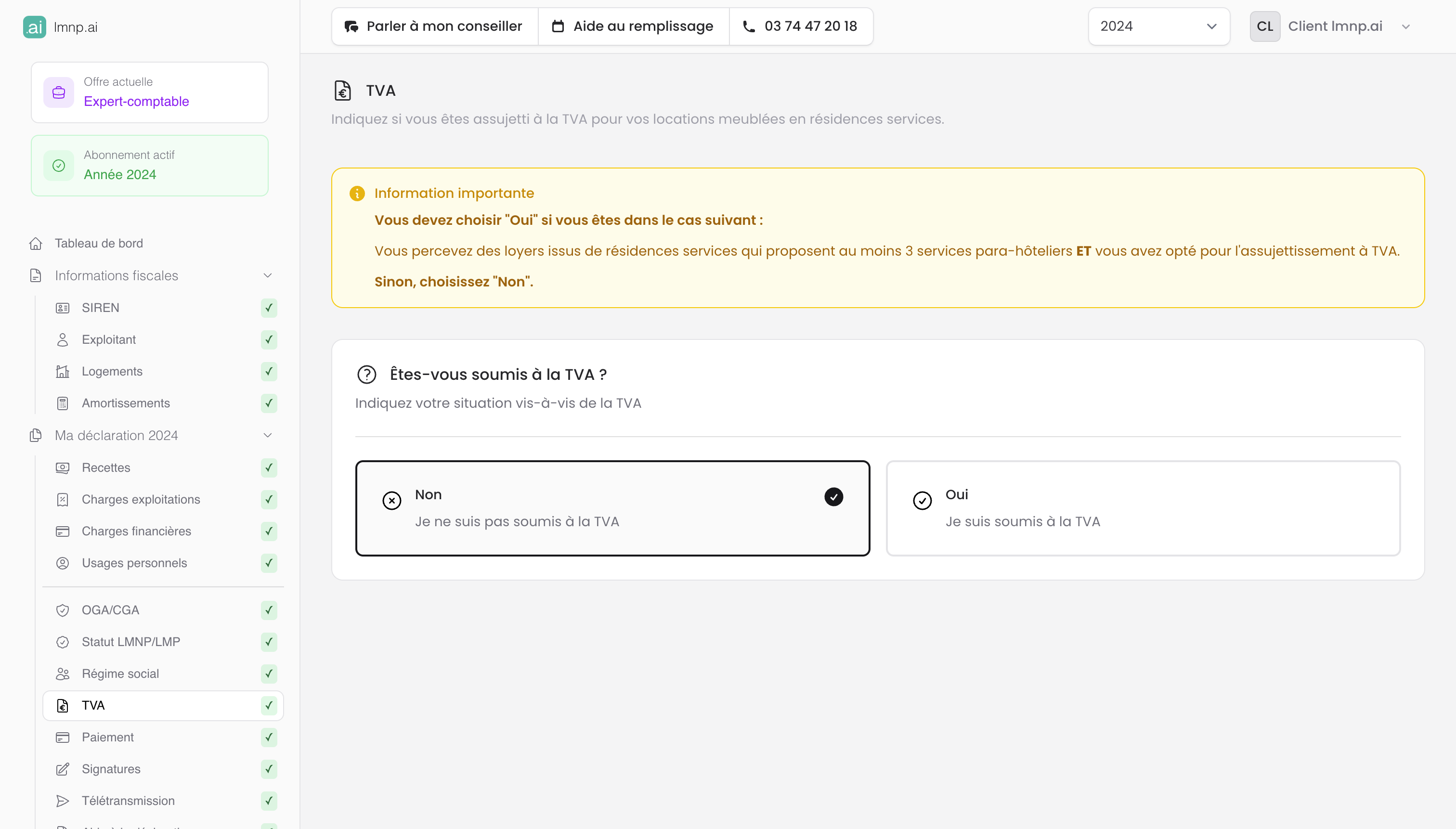The height and width of the screenshot is (829, 1456).
Task: Select the Non radio option
Action: coord(612,508)
